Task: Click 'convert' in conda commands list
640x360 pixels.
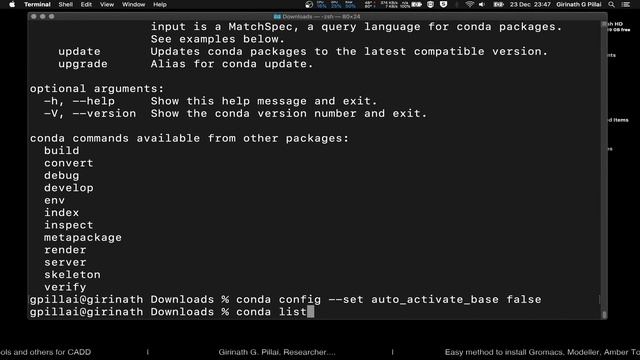Action: point(69,163)
